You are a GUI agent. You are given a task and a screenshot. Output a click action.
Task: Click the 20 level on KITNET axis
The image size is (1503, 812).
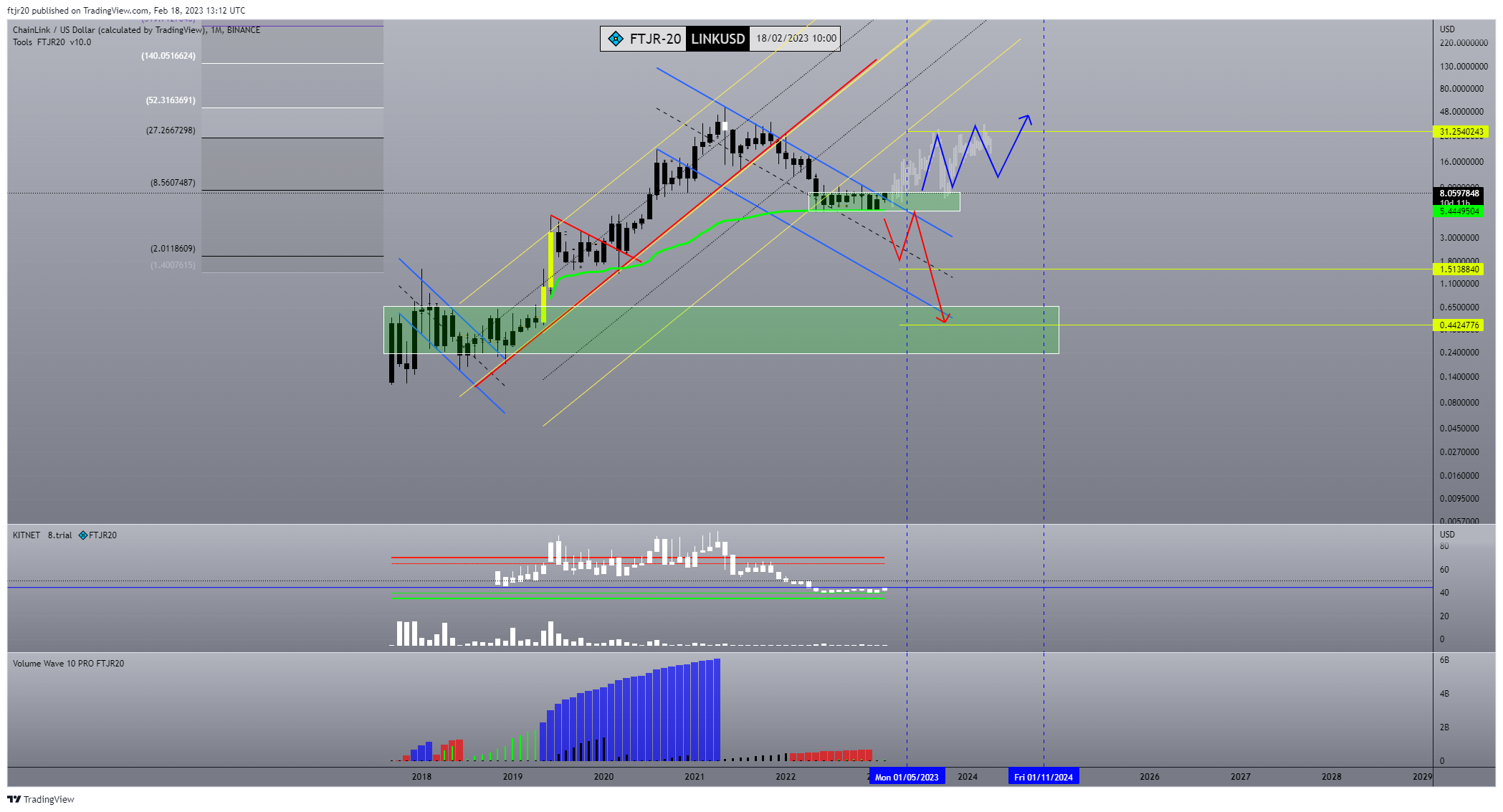click(1444, 616)
